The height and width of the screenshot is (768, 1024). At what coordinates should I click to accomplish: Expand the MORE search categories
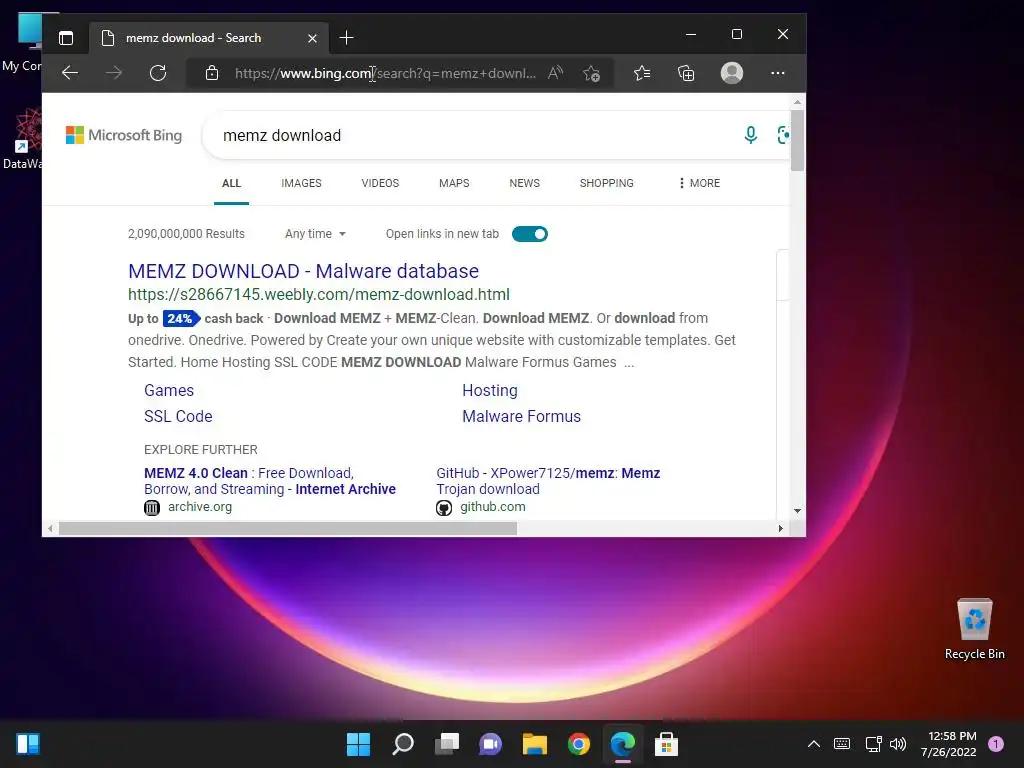click(699, 184)
